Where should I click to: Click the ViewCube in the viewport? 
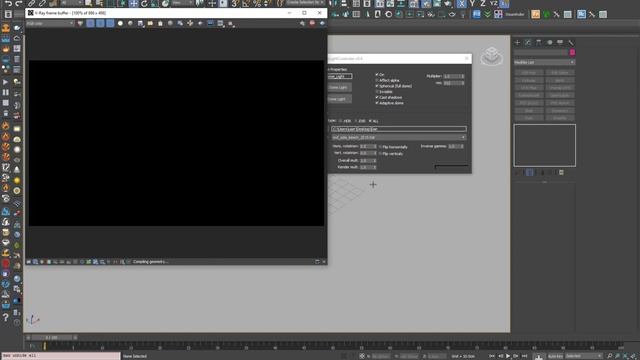(491, 56)
